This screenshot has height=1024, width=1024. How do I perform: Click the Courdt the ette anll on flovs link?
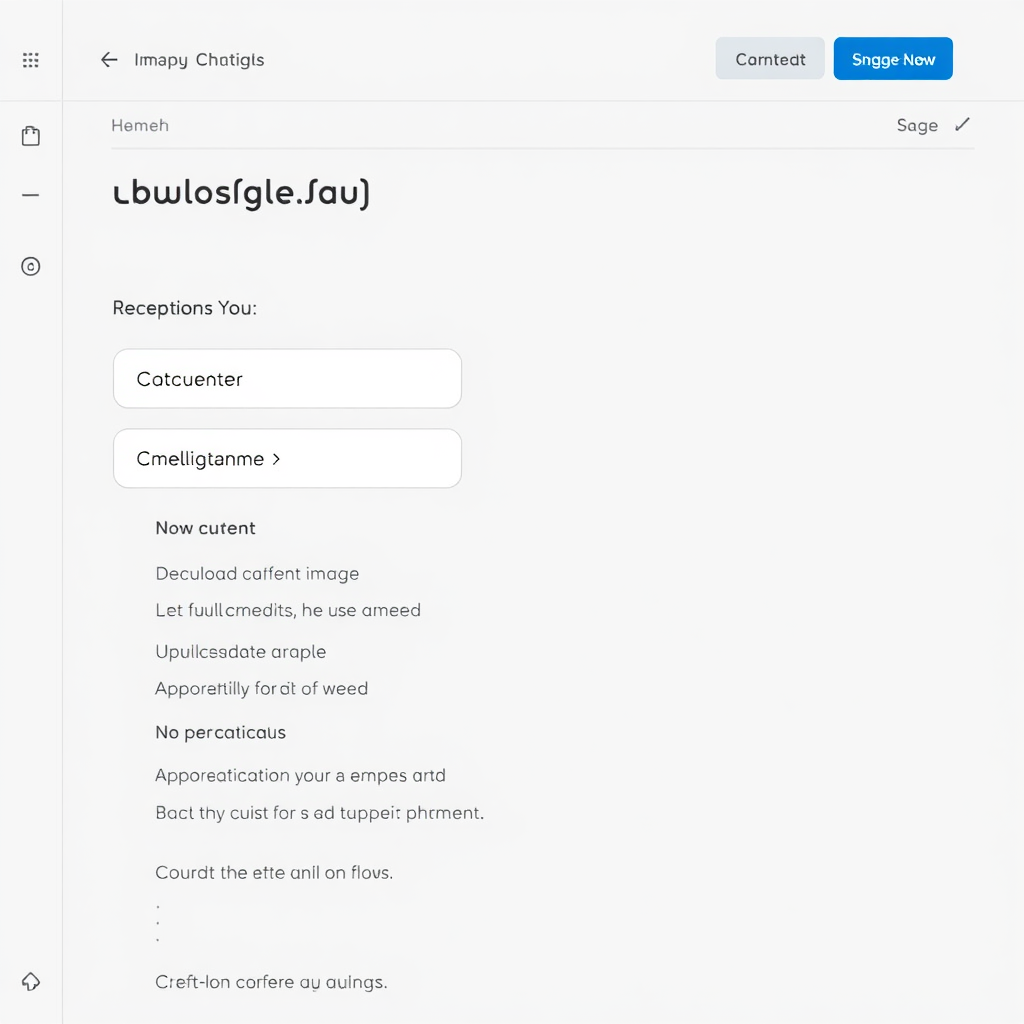(x=274, y=872)
